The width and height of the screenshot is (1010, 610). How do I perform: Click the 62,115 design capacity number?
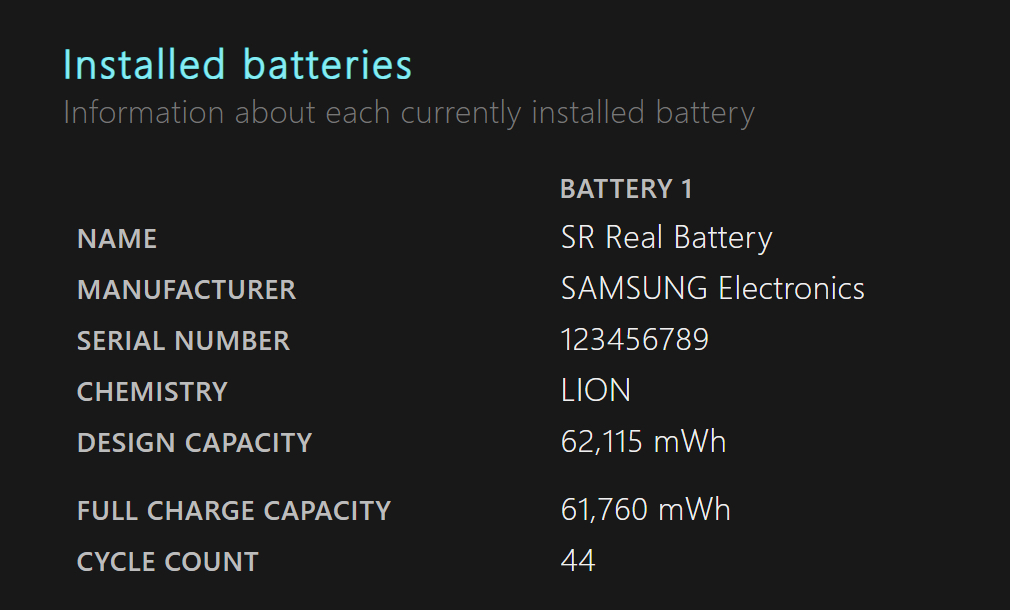tap(602, 442)
